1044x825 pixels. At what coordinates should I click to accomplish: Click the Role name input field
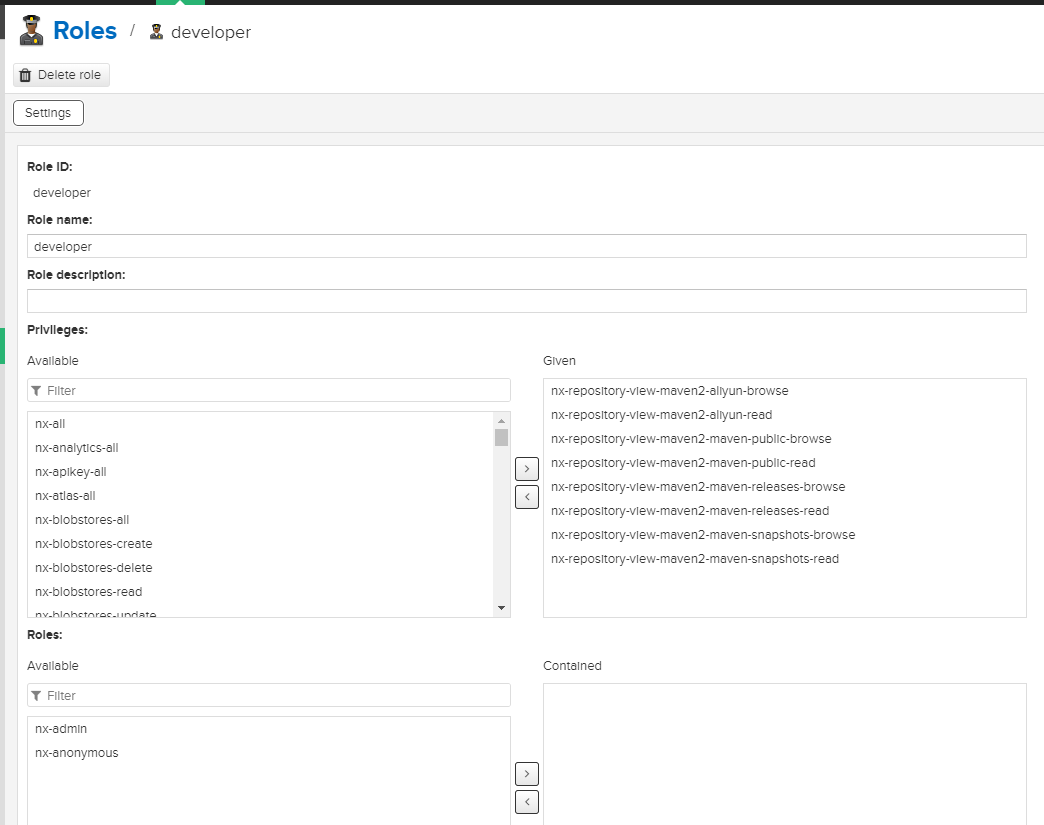click(x=526, y=246)
